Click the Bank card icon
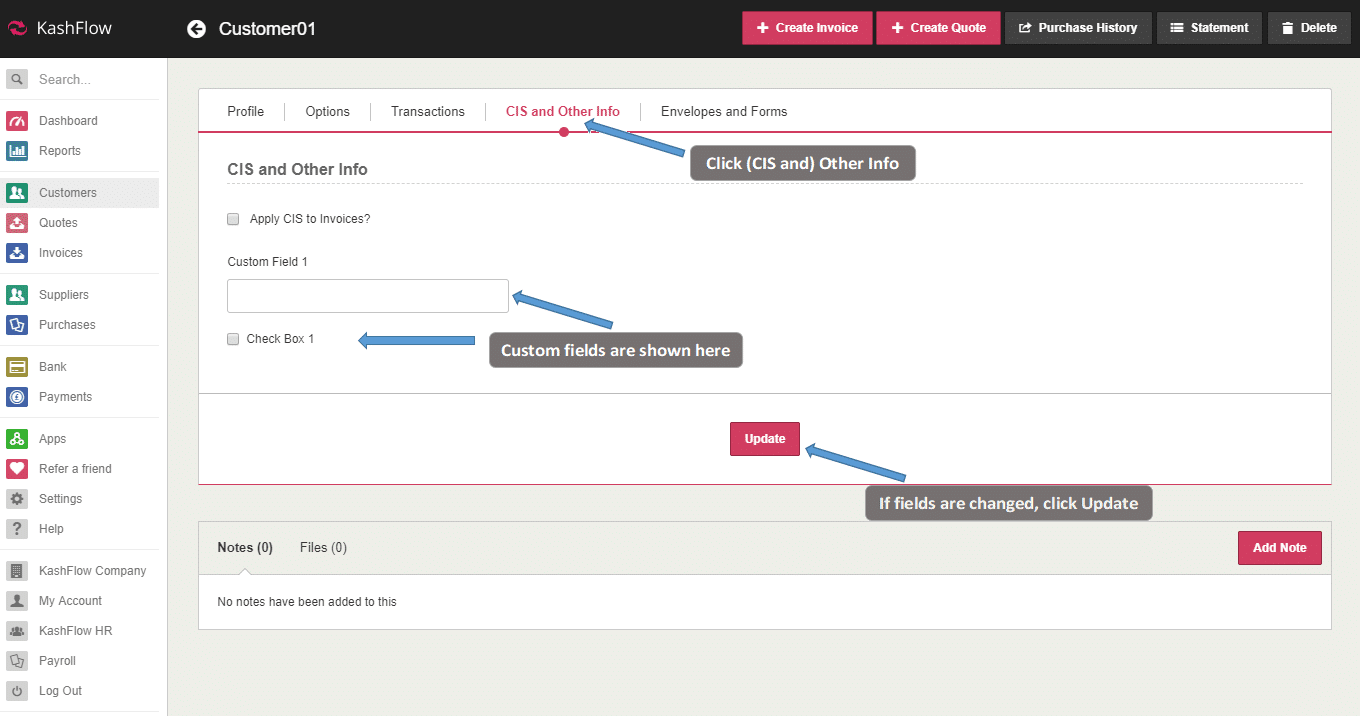The image size is (1360, 716). tap(17, 367)
